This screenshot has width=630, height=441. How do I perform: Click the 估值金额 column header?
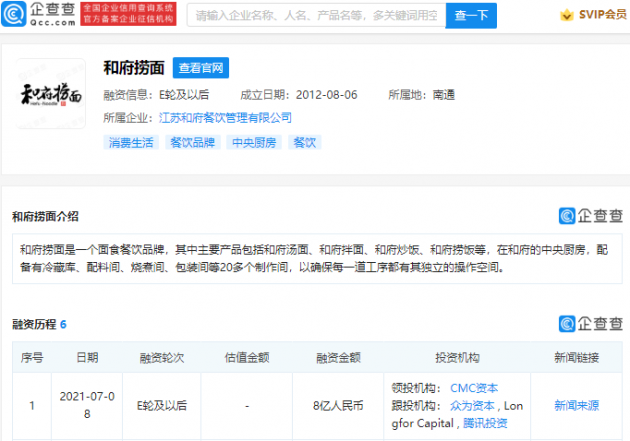[247, 357]
